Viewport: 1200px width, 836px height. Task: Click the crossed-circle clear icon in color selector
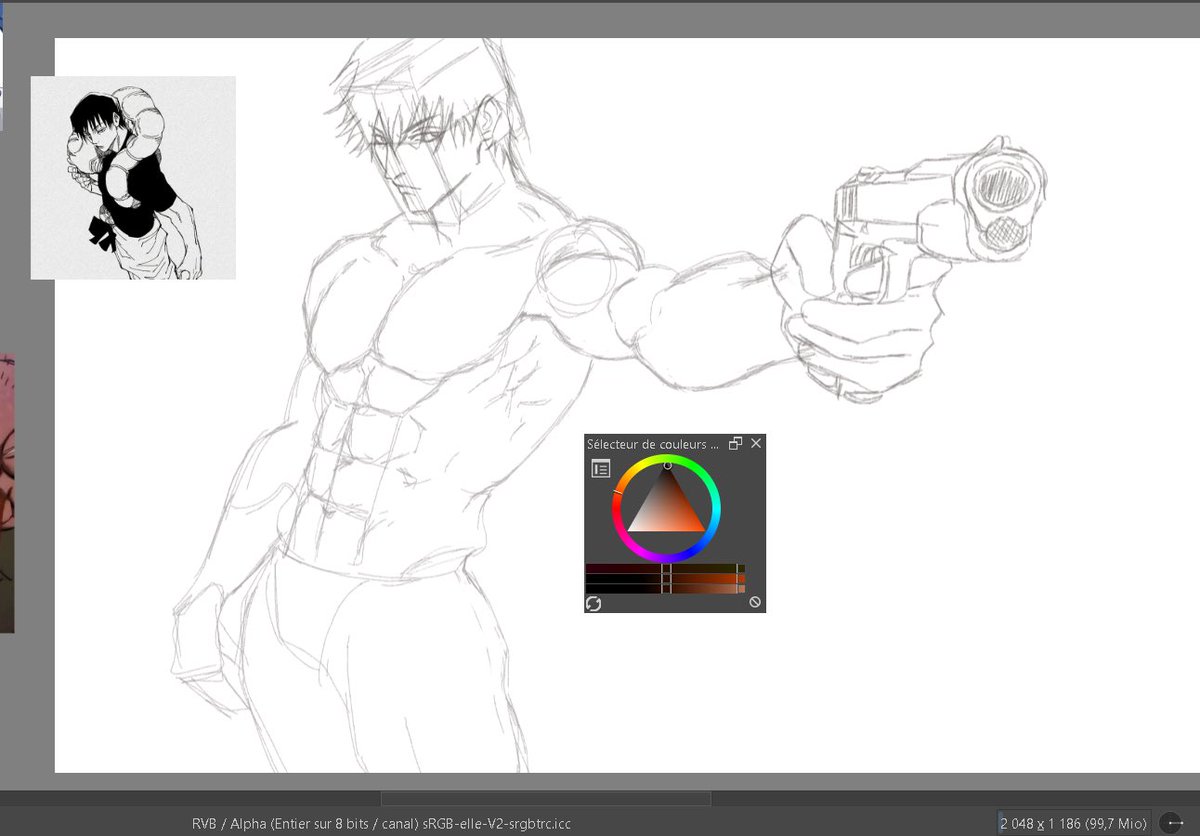pyautogui.click(x=755, y=602)
